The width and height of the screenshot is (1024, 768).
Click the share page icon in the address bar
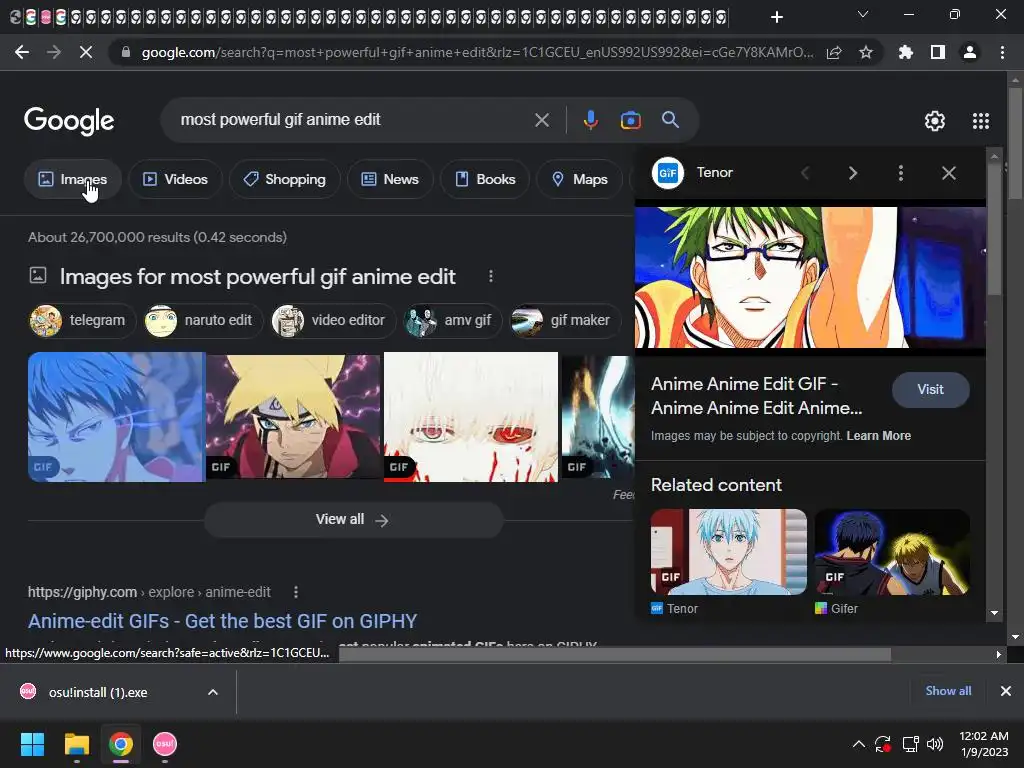[x=834, y=52]
